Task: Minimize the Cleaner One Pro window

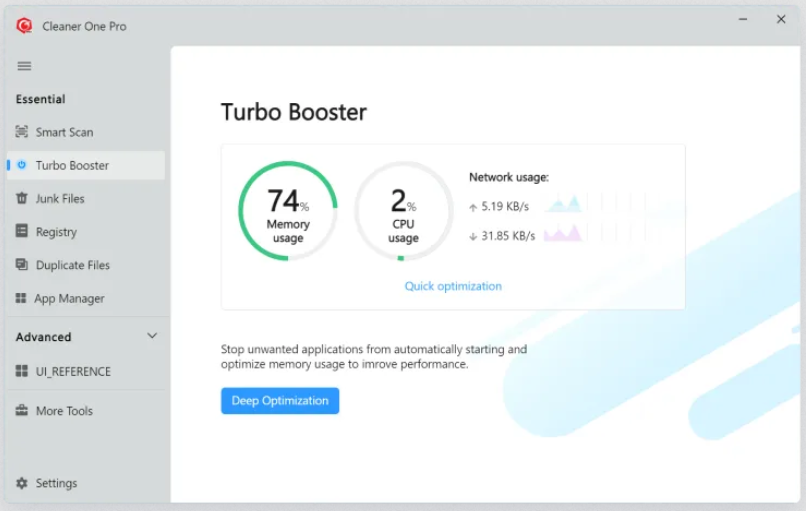Action: (x=743, y=19)
